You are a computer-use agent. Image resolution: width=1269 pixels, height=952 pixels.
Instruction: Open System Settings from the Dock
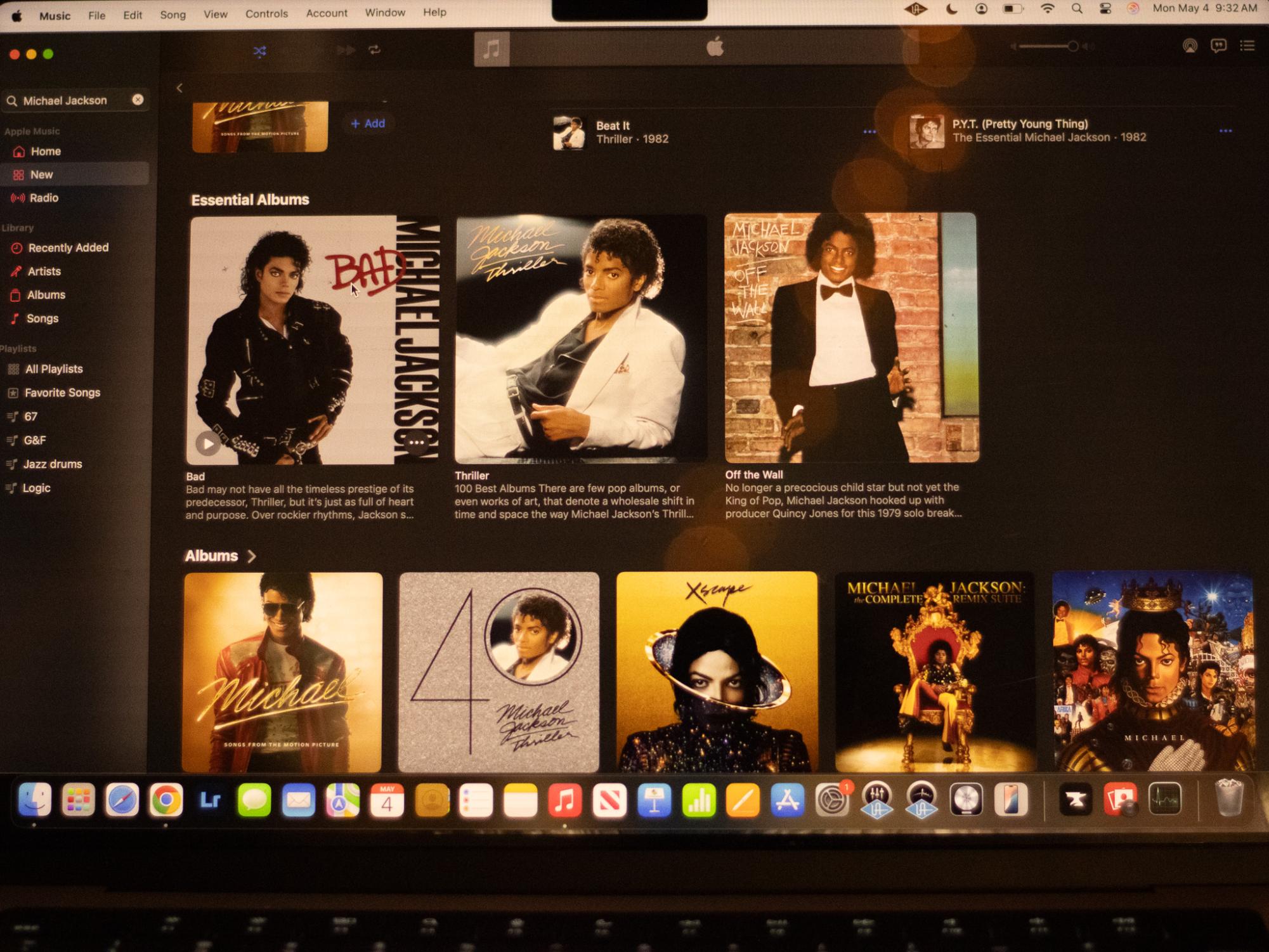tap(832, 799)
